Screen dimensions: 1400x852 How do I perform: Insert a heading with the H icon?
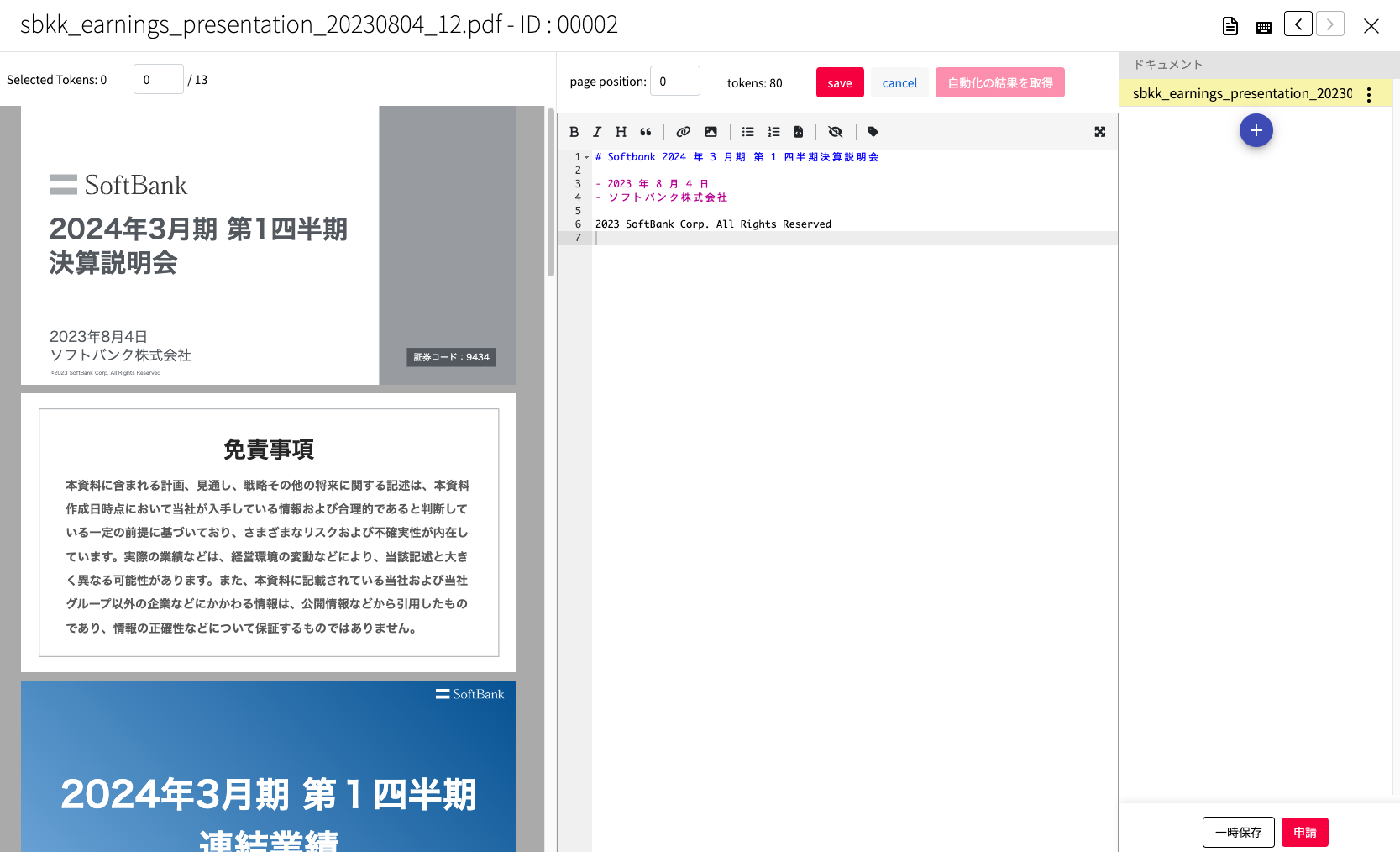click(x=621, y=132)
